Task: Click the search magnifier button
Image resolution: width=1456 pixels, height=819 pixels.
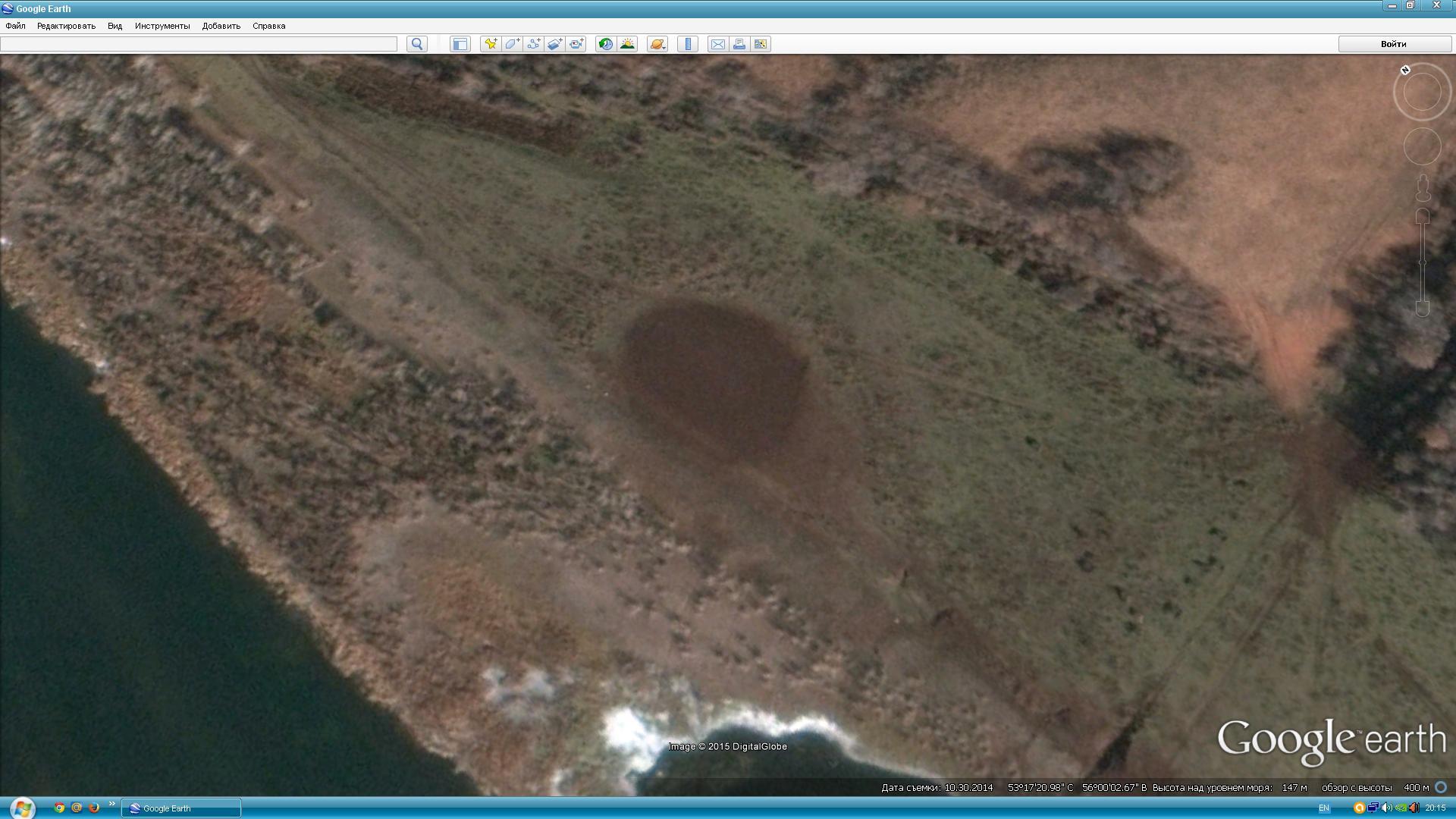Action: coord(417,44)
